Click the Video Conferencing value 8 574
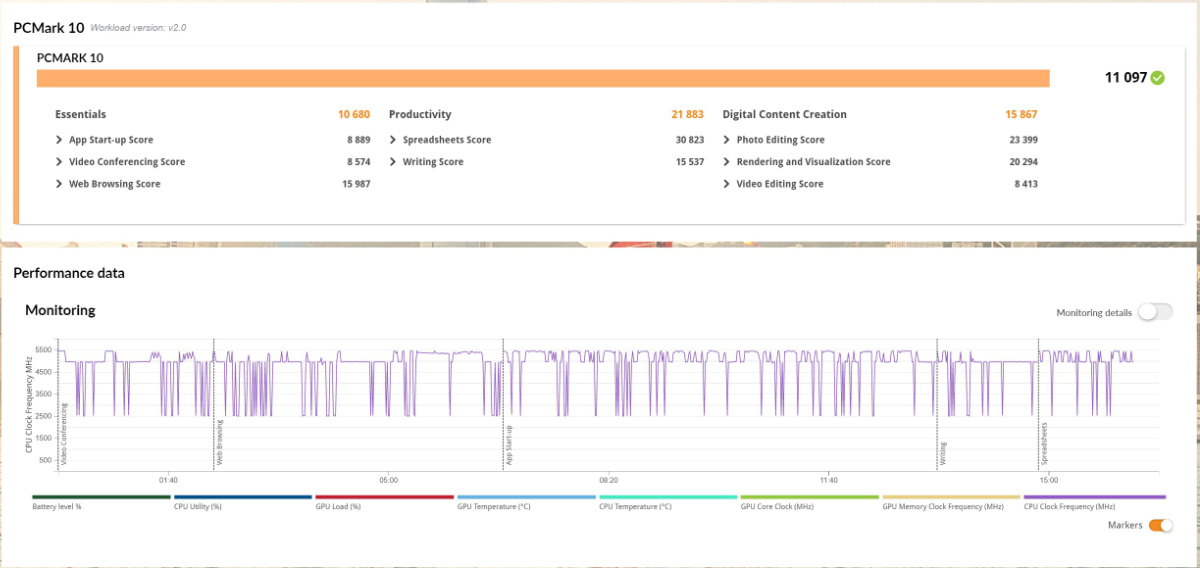The width and height of the screenshot is (1200, 568). click(359, 162)
